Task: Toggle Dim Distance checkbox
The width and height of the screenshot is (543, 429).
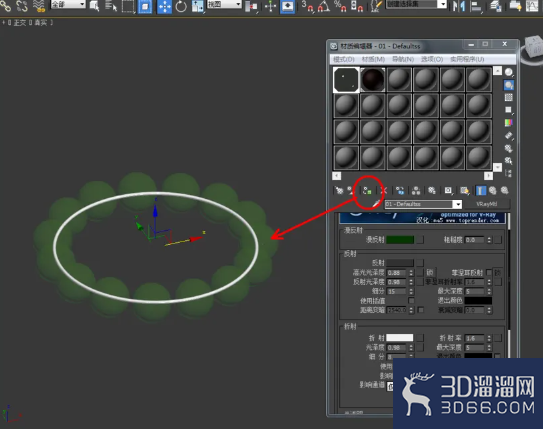Action: (421, 310)
